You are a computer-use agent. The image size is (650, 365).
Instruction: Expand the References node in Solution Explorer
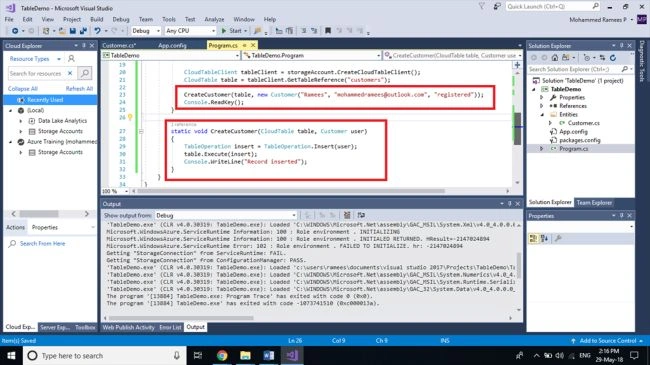(541, 106)
